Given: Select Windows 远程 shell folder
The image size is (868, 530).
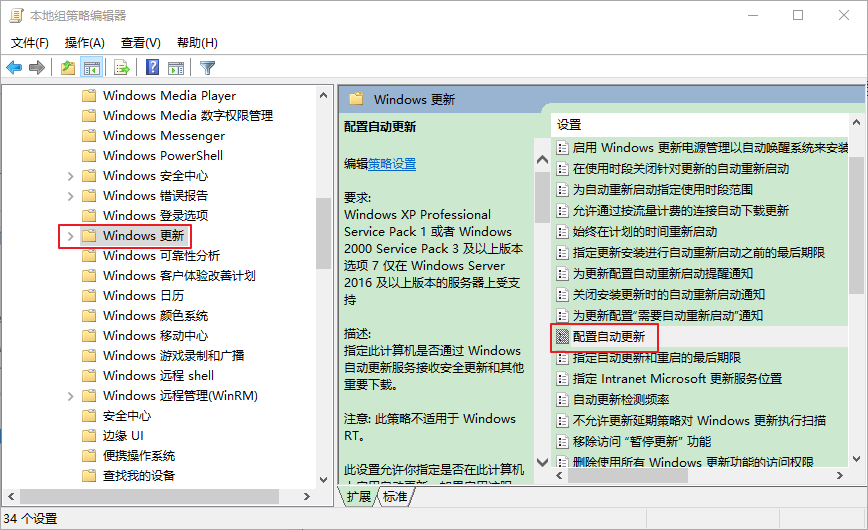Looking at the screenshot, I should click(158, 375).
